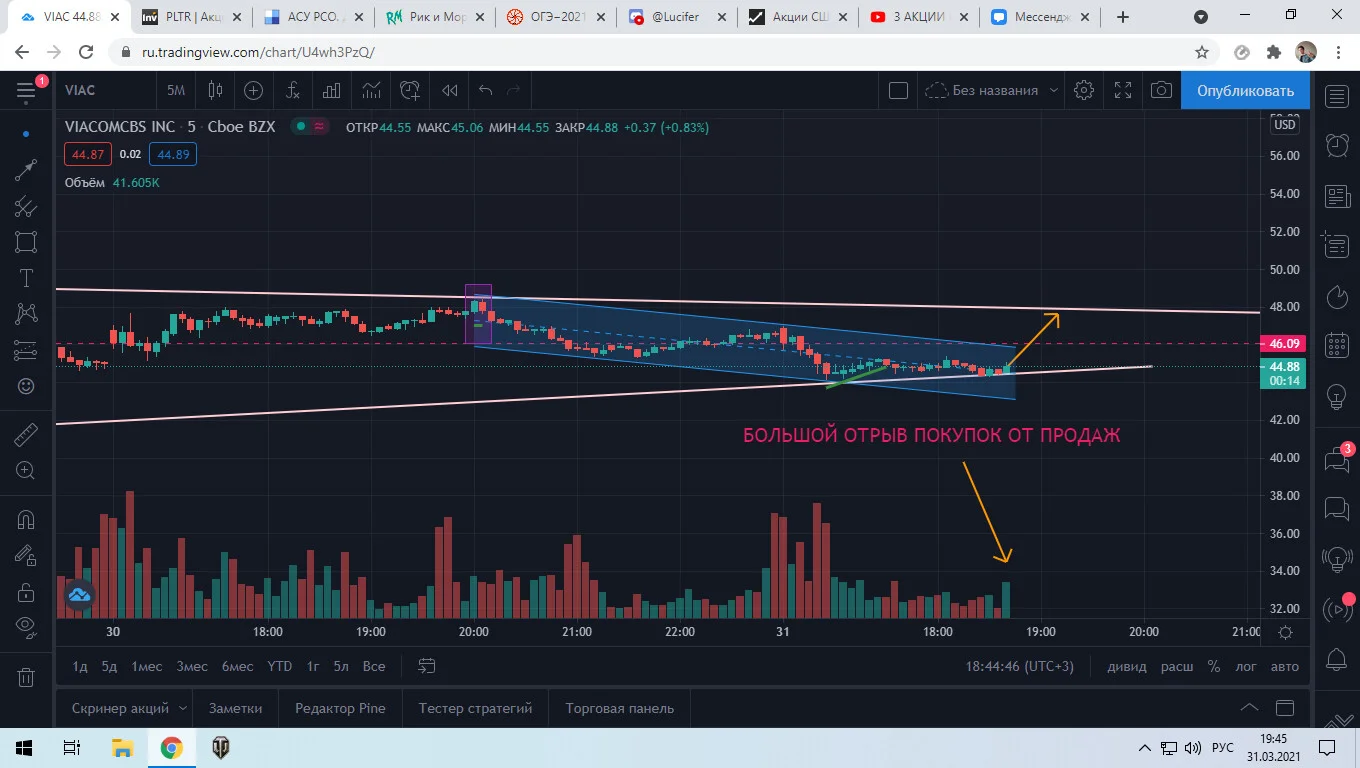The image size is (1360, 768).
Task: Open the go-to-date calendar icon
Action: pyautogui.click(x=427, y=666)
